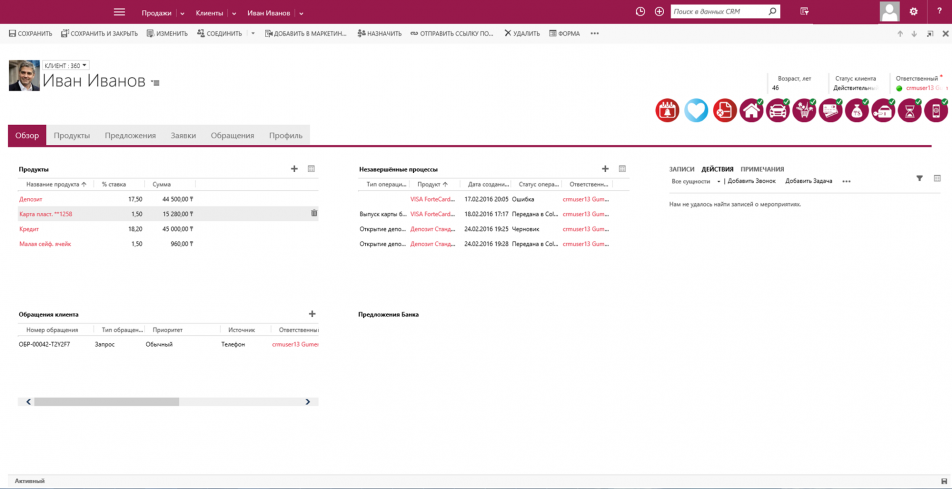952x489 pixels.
Task: Open the hamburger navigation menu
Action: [x=119, y=12]
